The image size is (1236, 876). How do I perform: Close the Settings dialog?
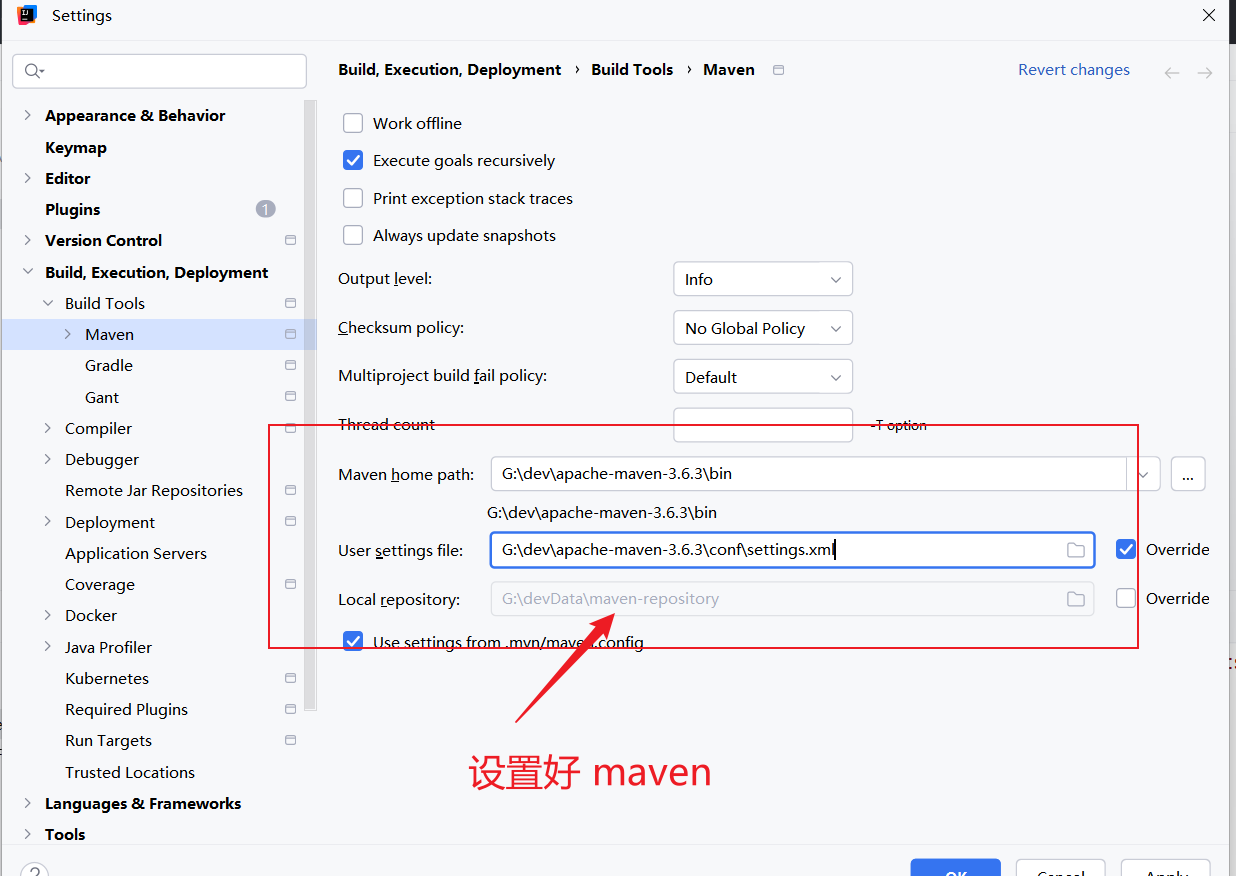tap(1209, 15)
